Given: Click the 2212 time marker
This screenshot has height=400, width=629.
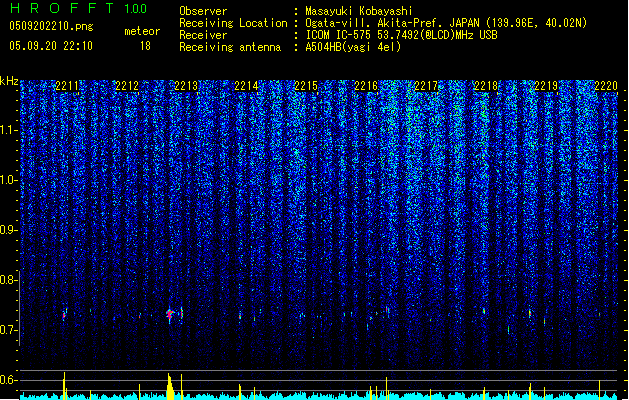Looking at the screenshot, I should coord(127,86).
